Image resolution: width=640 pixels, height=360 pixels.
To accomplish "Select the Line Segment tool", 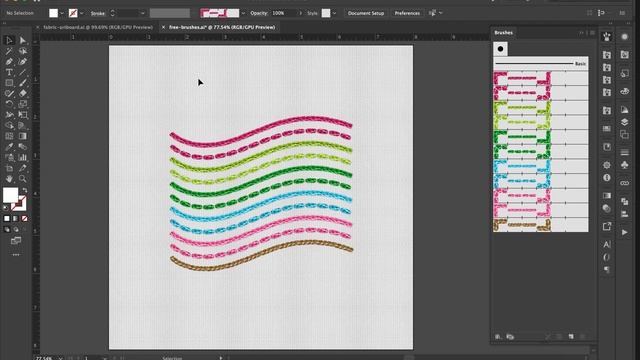I will click(x=22, y=72).
